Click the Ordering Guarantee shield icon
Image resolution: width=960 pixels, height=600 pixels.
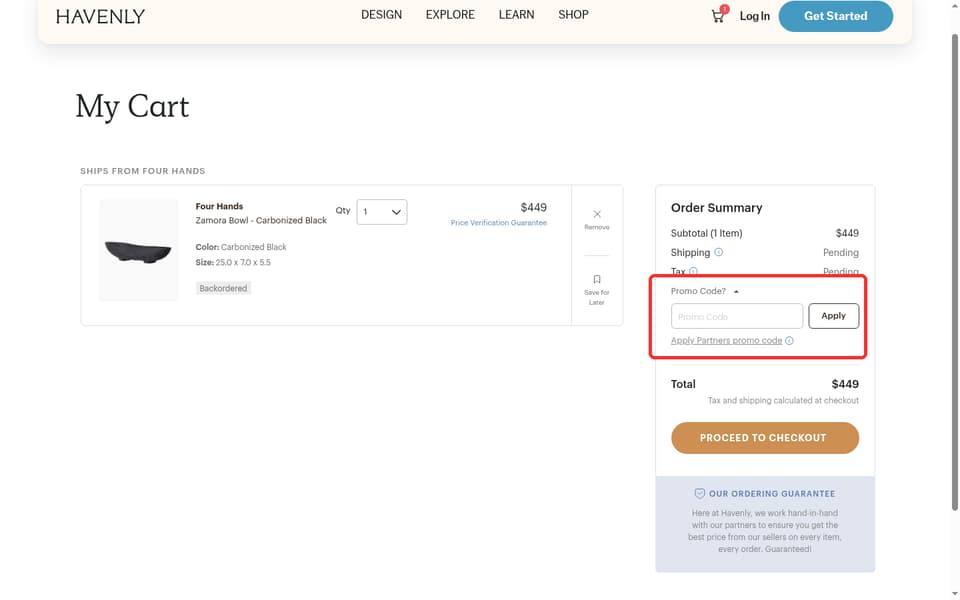coord(699,493)
